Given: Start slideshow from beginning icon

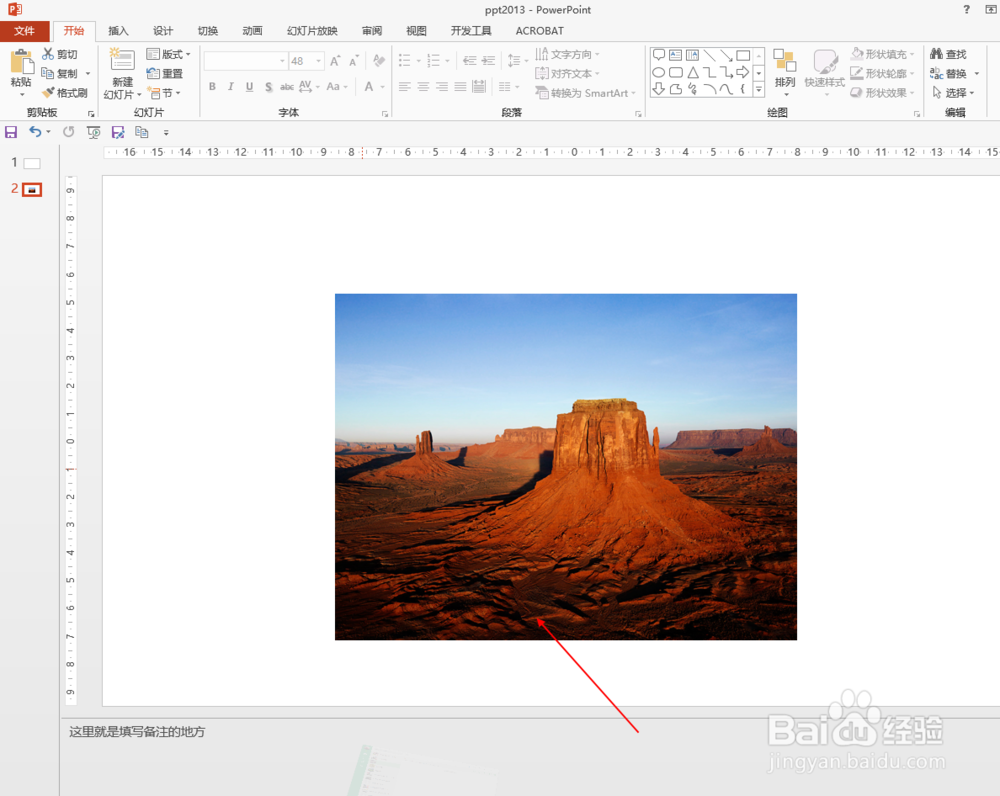Looking at the screenshot, I should click(94, 132).
